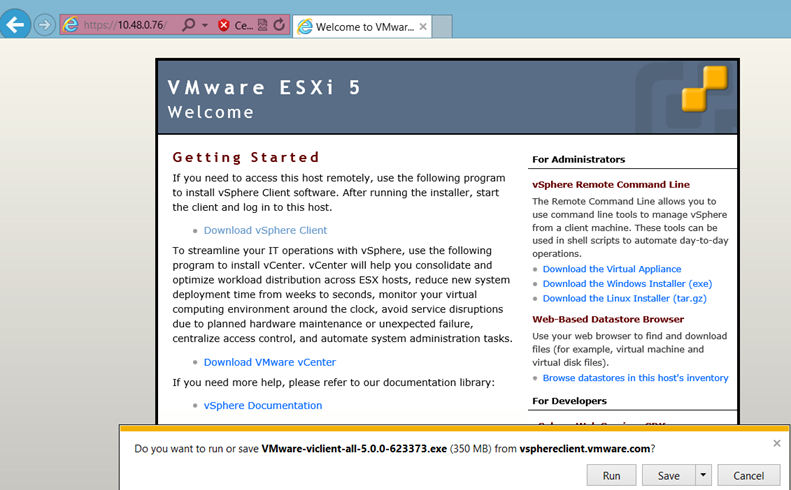
Task: Click the 'VMware ESXi 5' banner title
Action: 264,87
